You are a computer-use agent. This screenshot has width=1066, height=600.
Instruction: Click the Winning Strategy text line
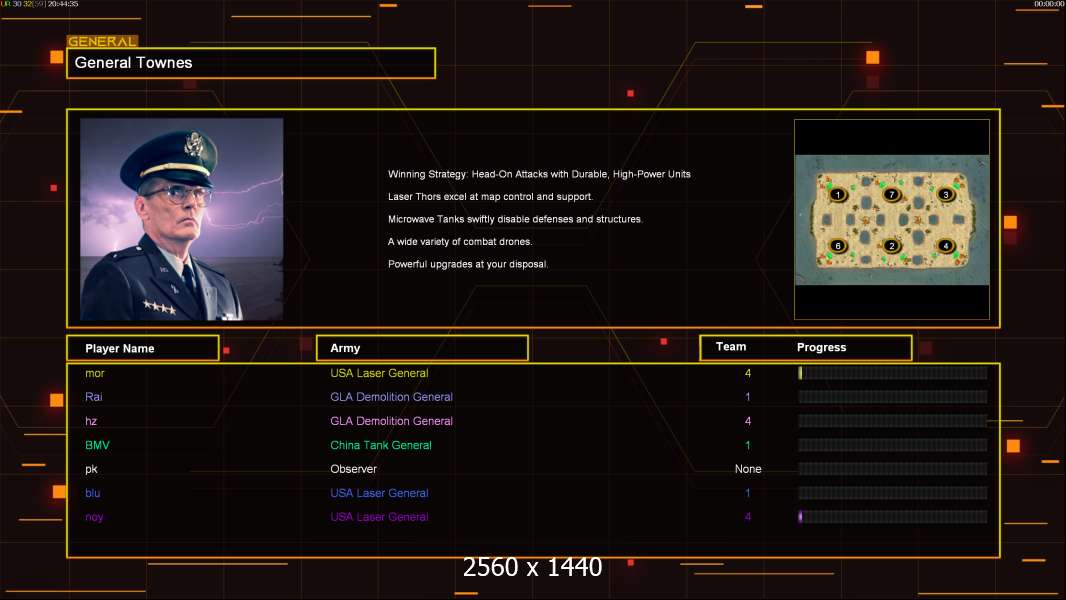pos(539,174)
